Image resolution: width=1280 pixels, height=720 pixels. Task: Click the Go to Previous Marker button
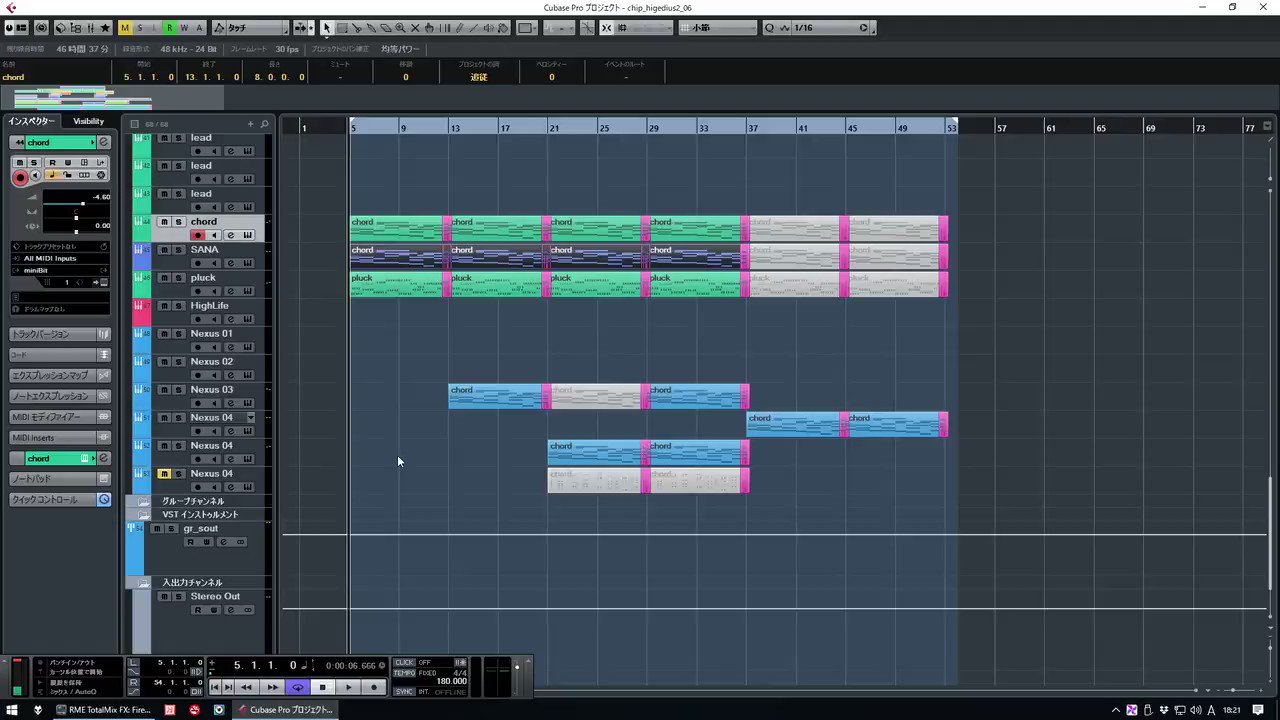[215, 687]
